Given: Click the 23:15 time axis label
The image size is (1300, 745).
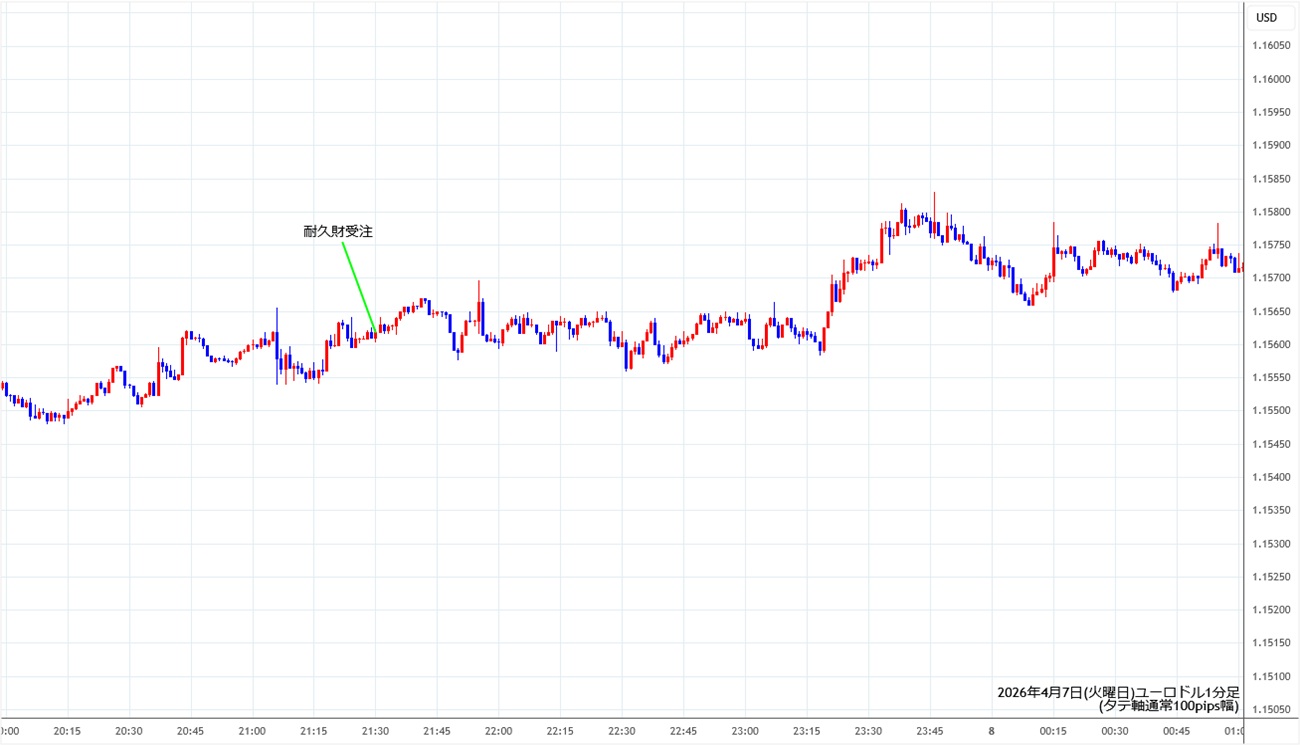Looking at the screenshot, I should point(806,731).
